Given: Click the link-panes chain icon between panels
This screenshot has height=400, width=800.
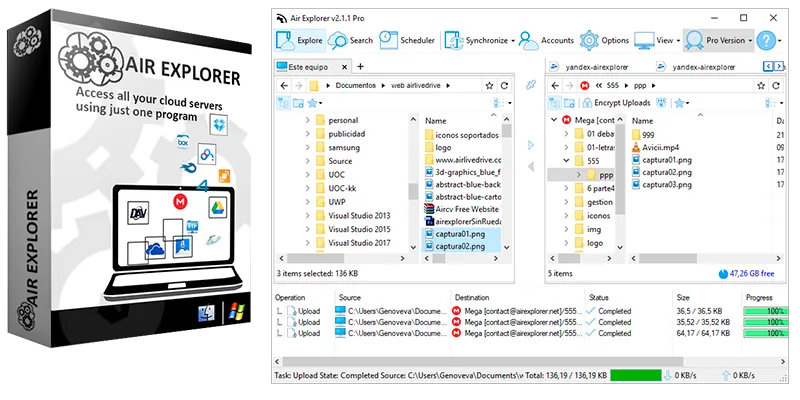Looking at the screenshot, I should (531, 85).
